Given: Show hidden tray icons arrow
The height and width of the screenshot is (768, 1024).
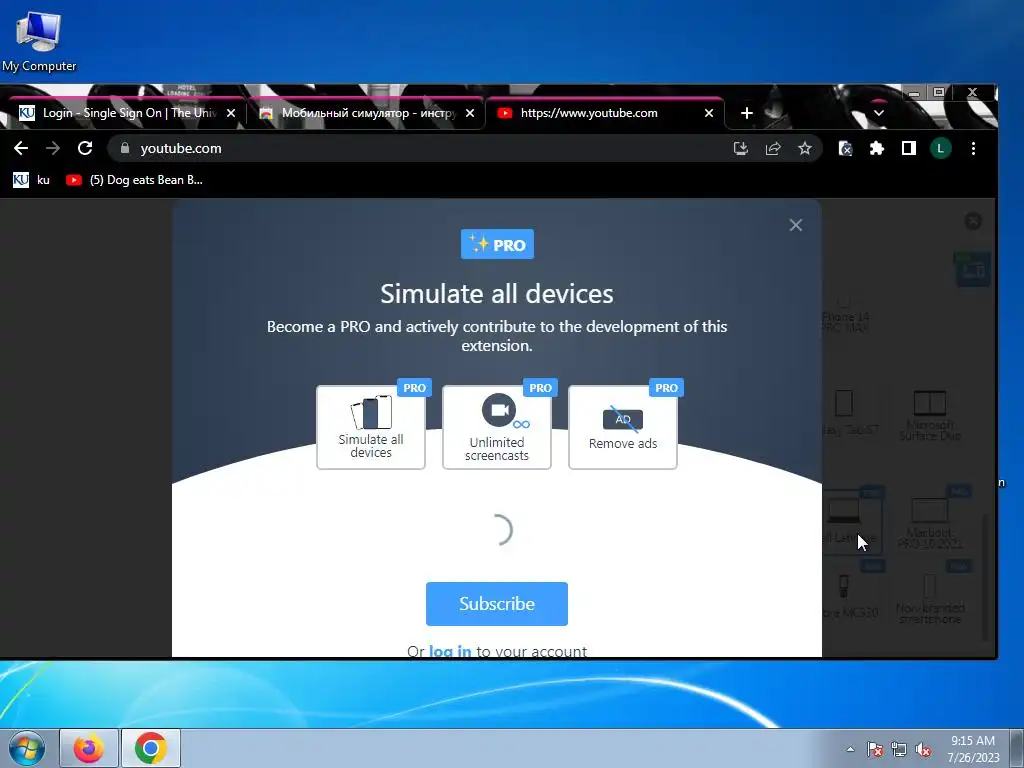Looking at the screenshot, I should 850,749.
